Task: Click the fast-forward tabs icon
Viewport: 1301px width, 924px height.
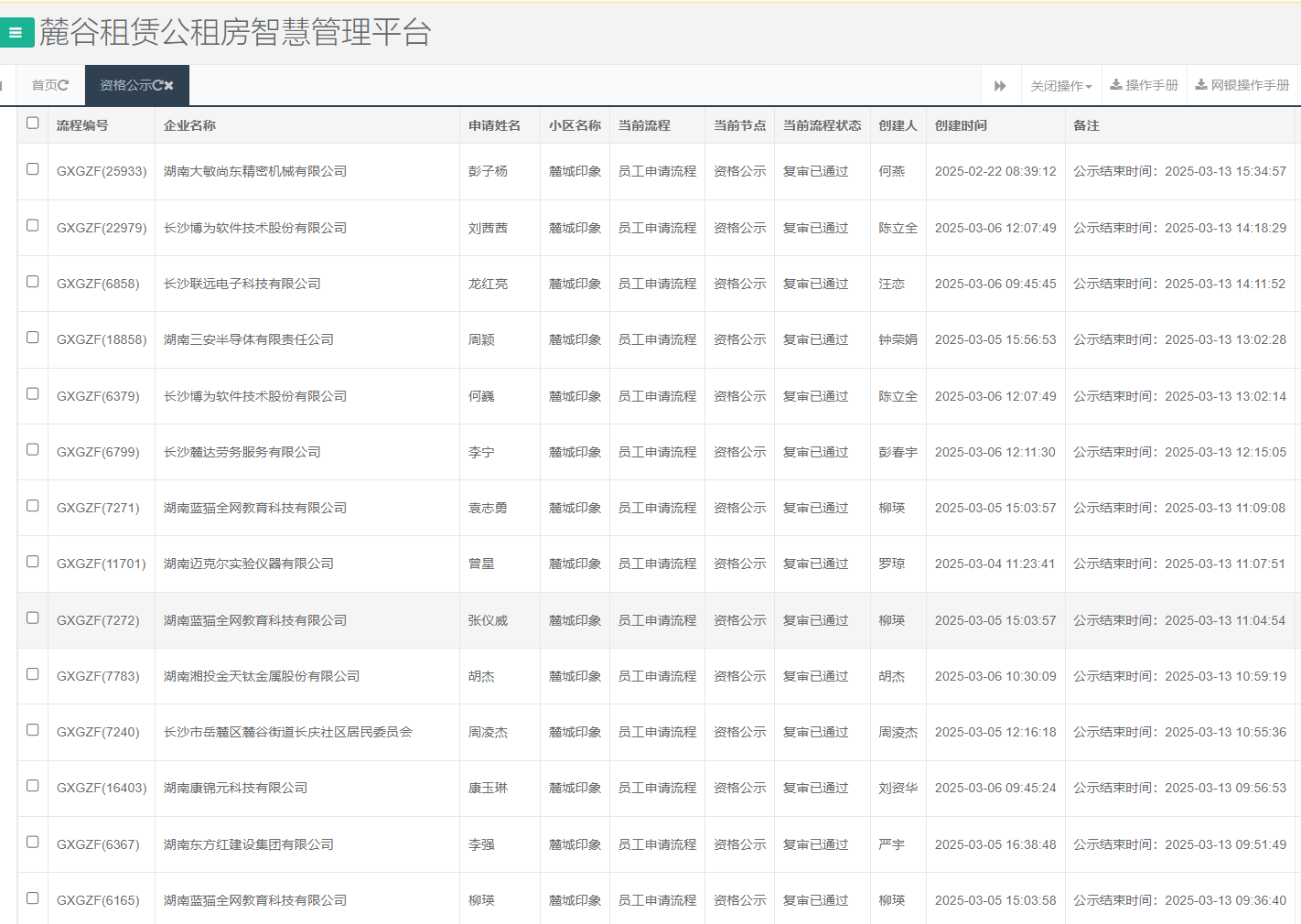Action: click(1000, 85)
